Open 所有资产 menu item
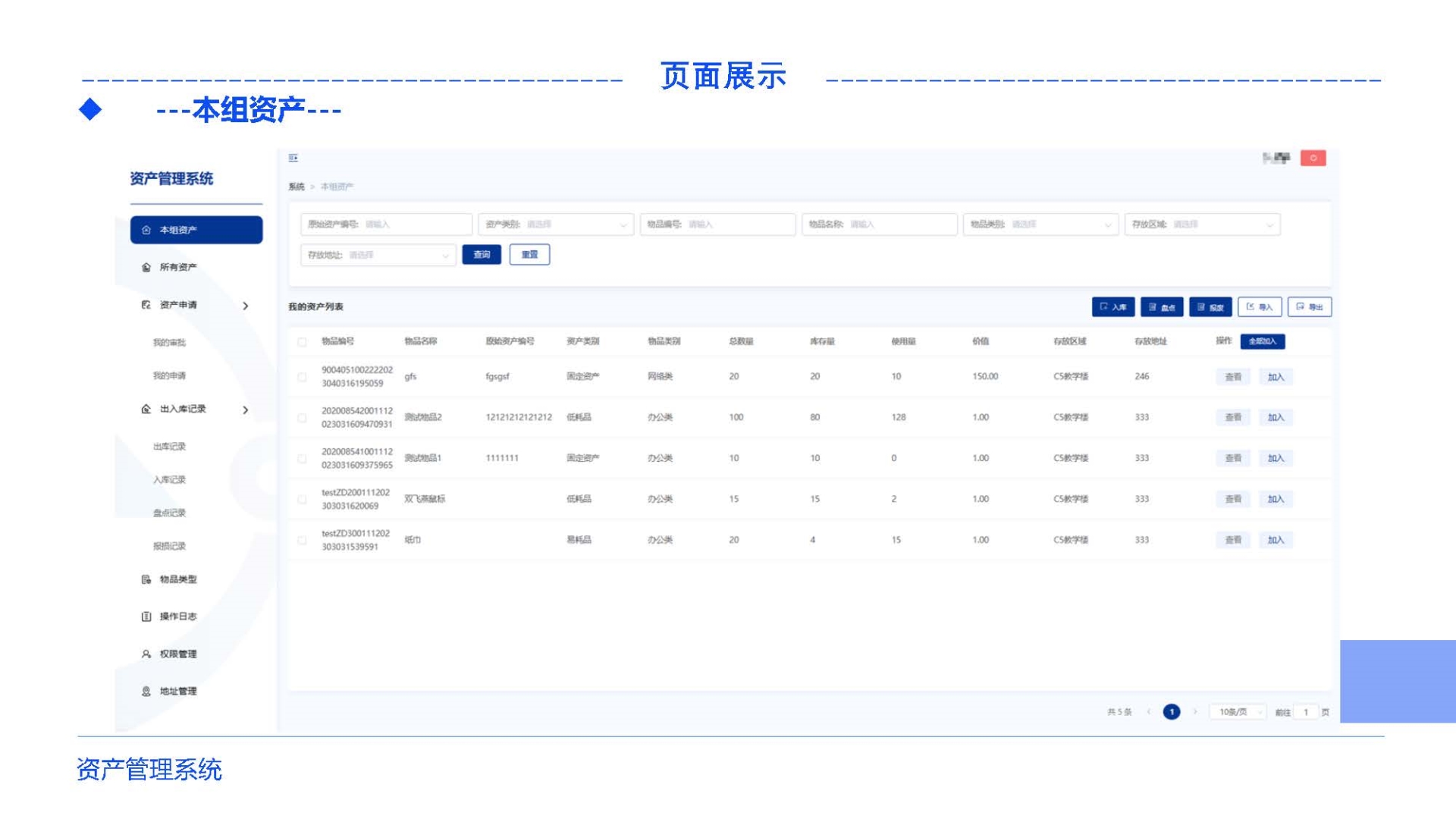Image resolution: width=1456 pixels, height=819 pixels. 177,267
